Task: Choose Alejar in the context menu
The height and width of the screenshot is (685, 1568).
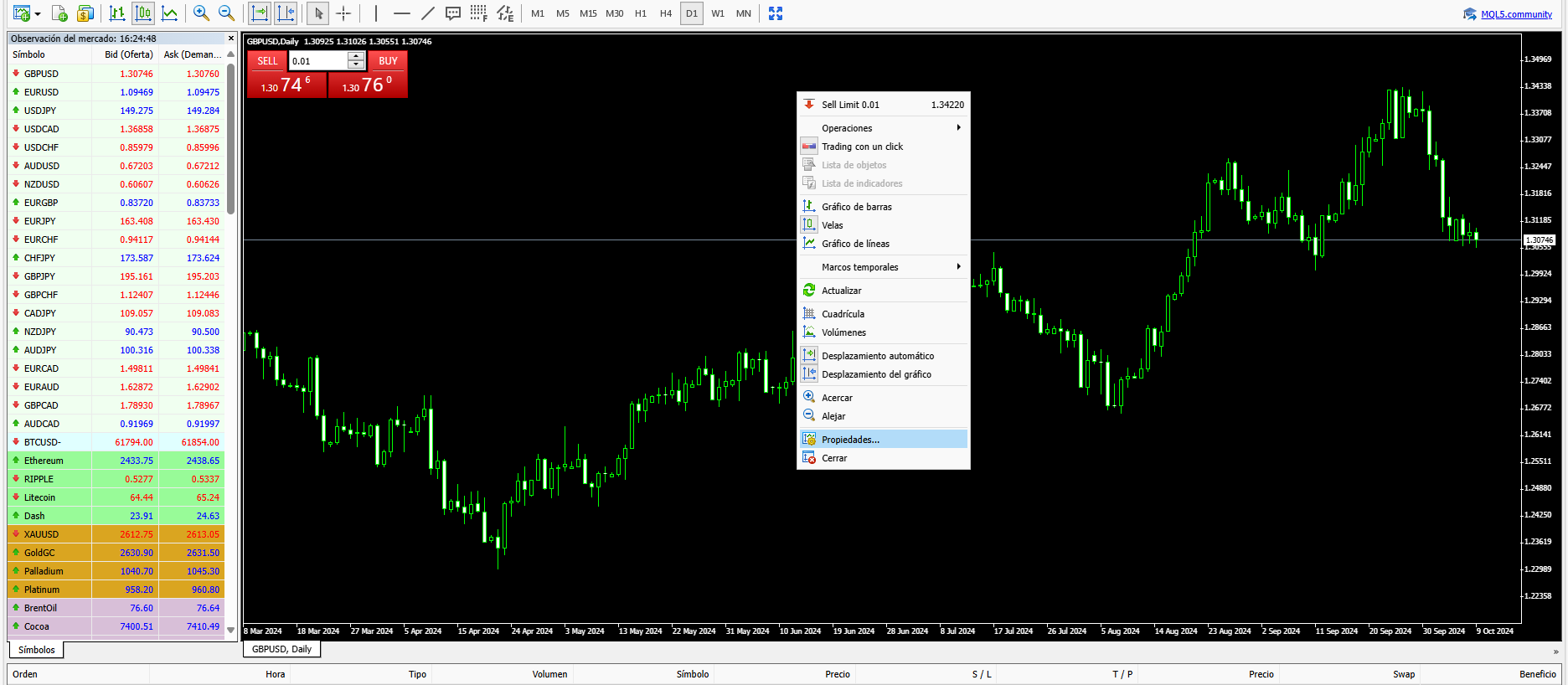Action: point(884,416)
